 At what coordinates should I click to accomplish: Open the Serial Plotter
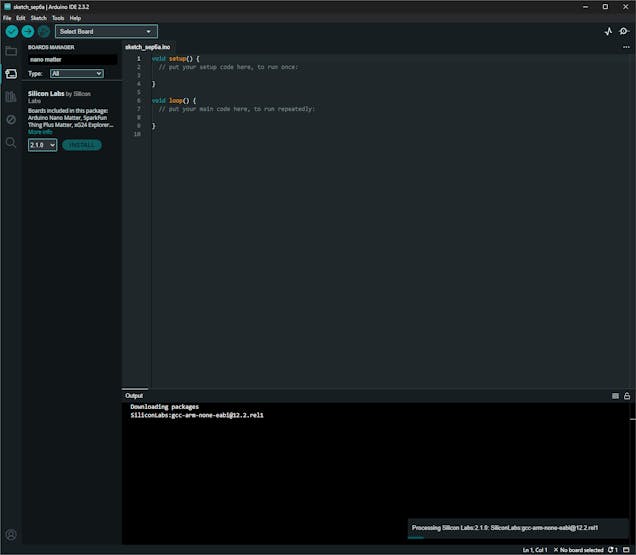608,32
